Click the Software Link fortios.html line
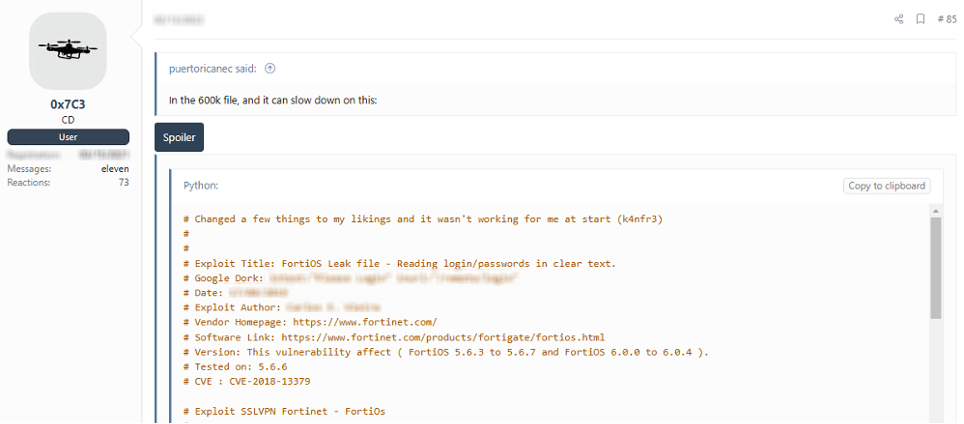964x424 pixels. tap(394, 337)
